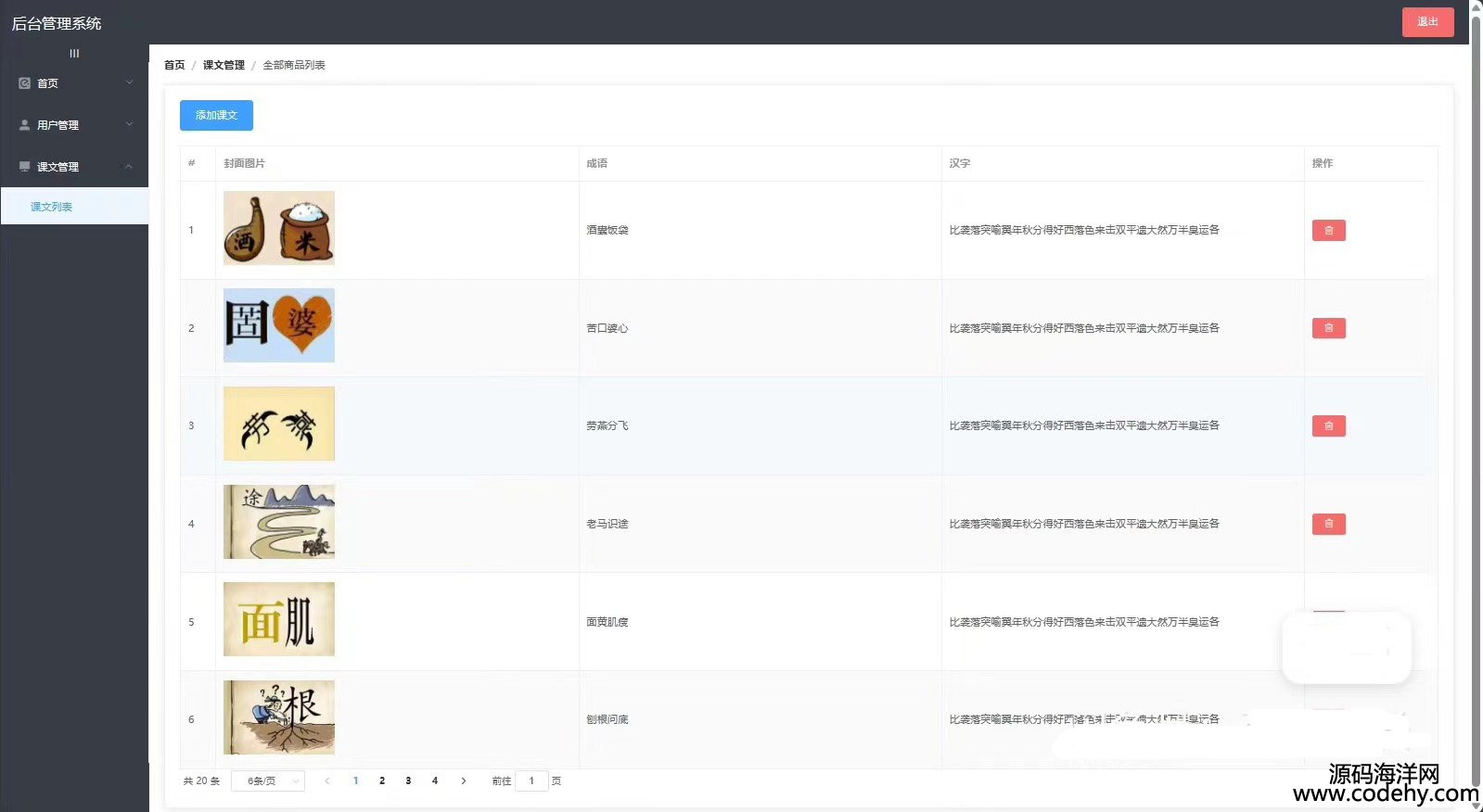
Task: Delete the 老马识途 row
Action: (x=1328, y=524)
